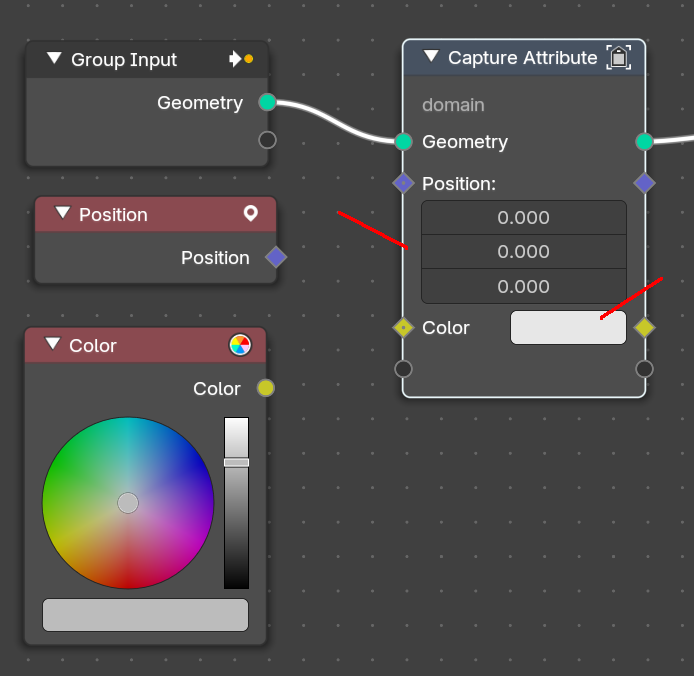694x676 pixels.
Task: Click Group Input Geometry output socket
Action: coord(267,102)
